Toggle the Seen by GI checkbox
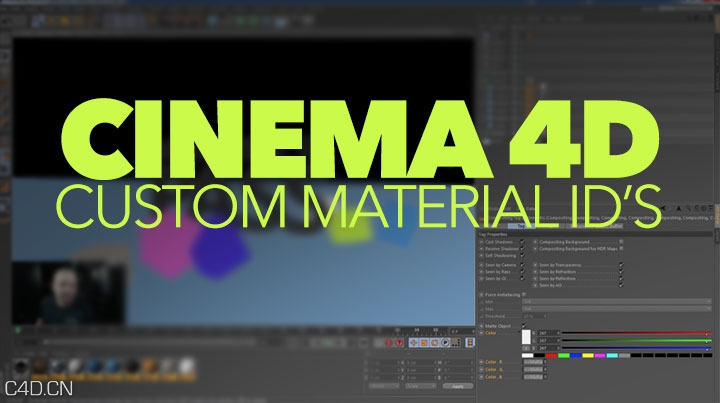720x403 pixels. [x=522, y=278]
